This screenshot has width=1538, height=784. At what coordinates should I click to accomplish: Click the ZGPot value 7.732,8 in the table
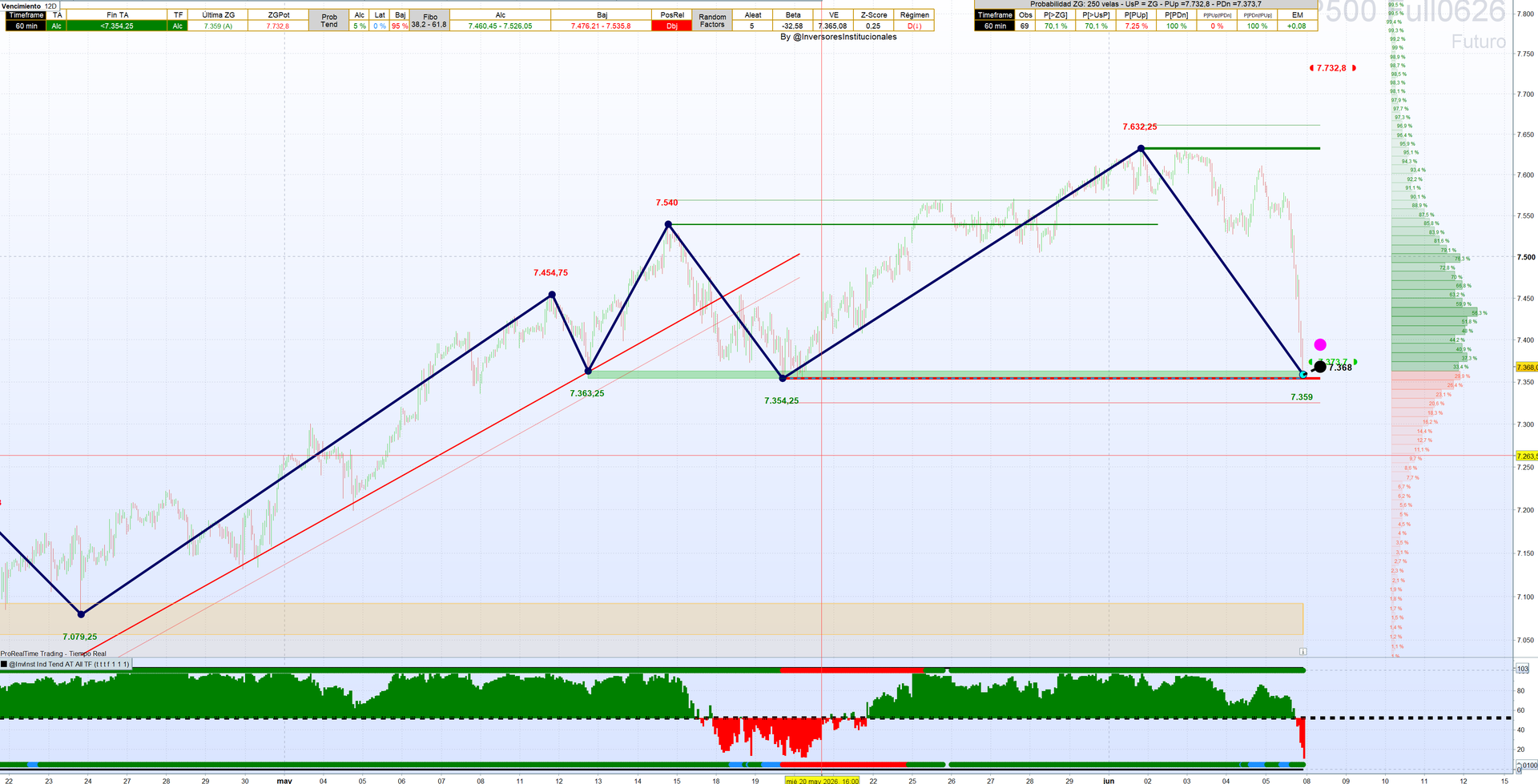click(278, 26)
